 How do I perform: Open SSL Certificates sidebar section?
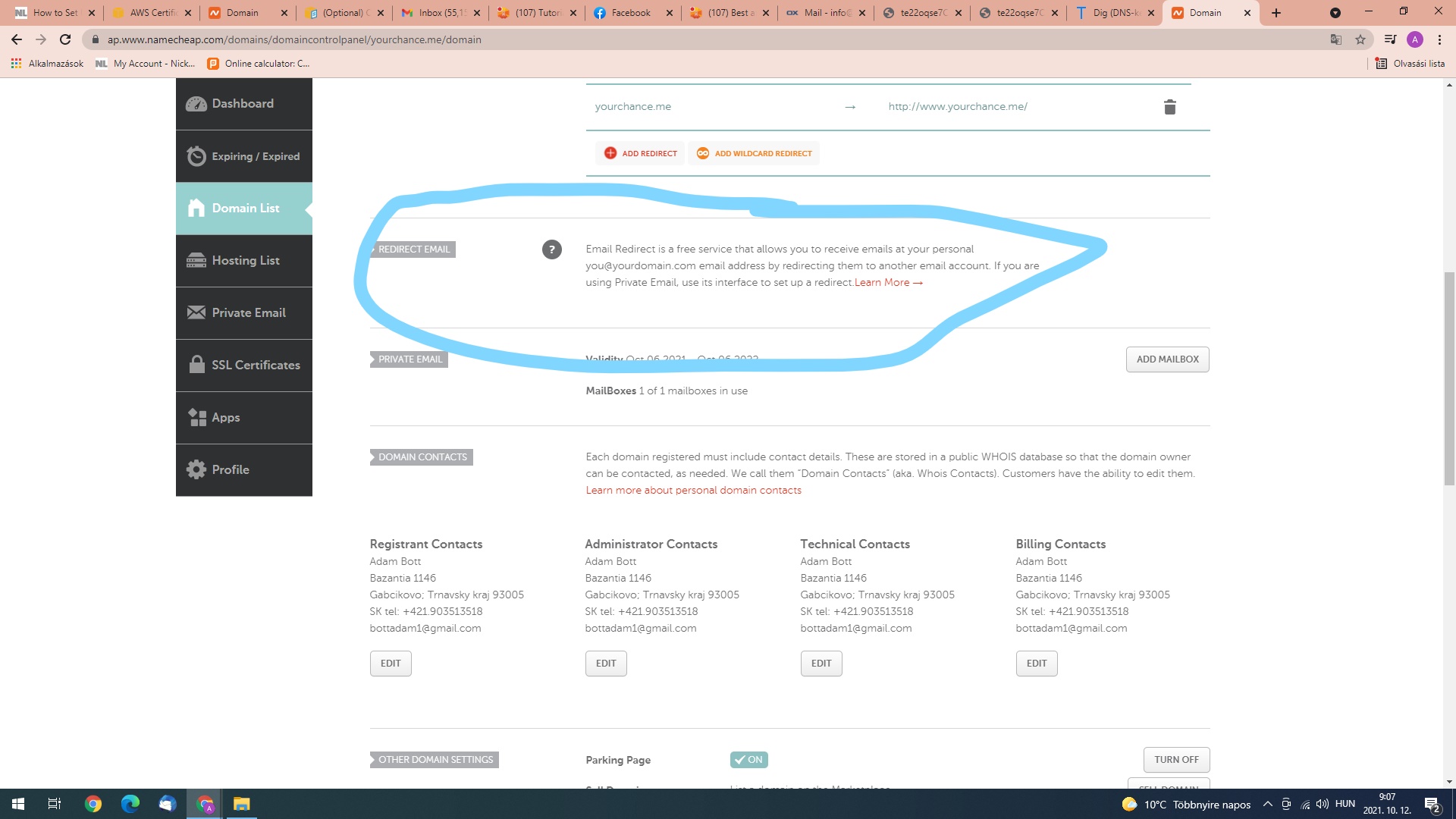(x=243, y=366)
